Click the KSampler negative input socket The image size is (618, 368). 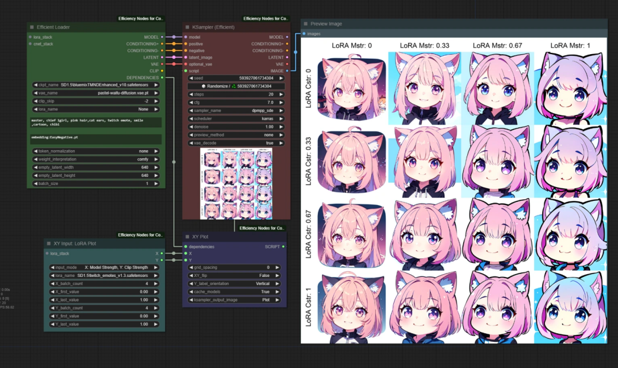tap(186, 50)
